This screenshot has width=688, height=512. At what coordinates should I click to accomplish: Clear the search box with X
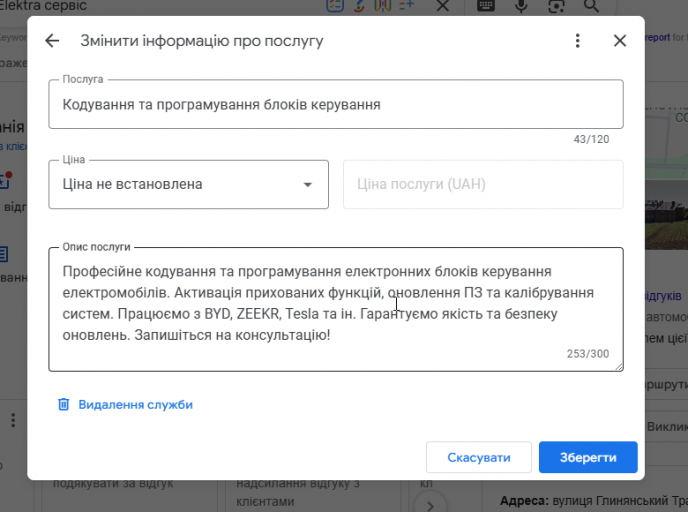(x=443, y=5)
